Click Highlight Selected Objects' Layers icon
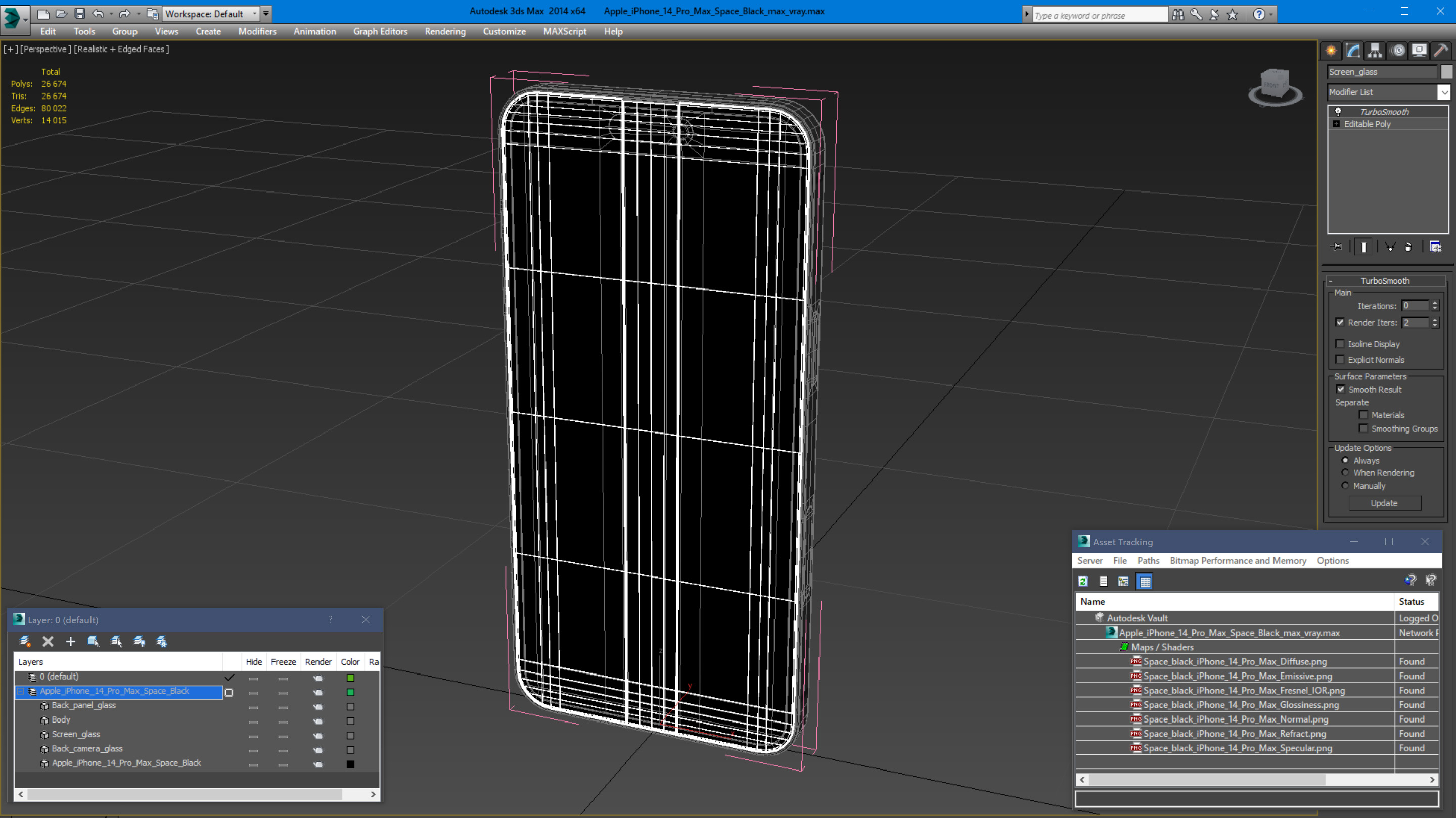The height and width of the screenshot is (818, 1456). click(x=116, y=641)
